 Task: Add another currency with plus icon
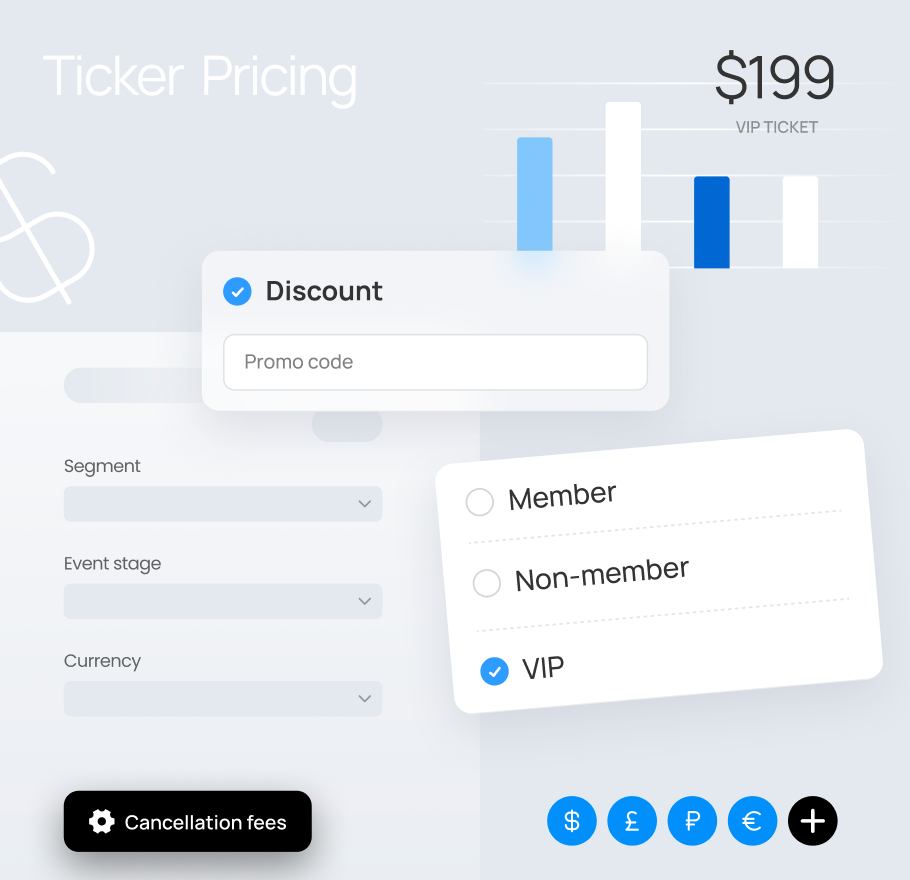(812, 821)
